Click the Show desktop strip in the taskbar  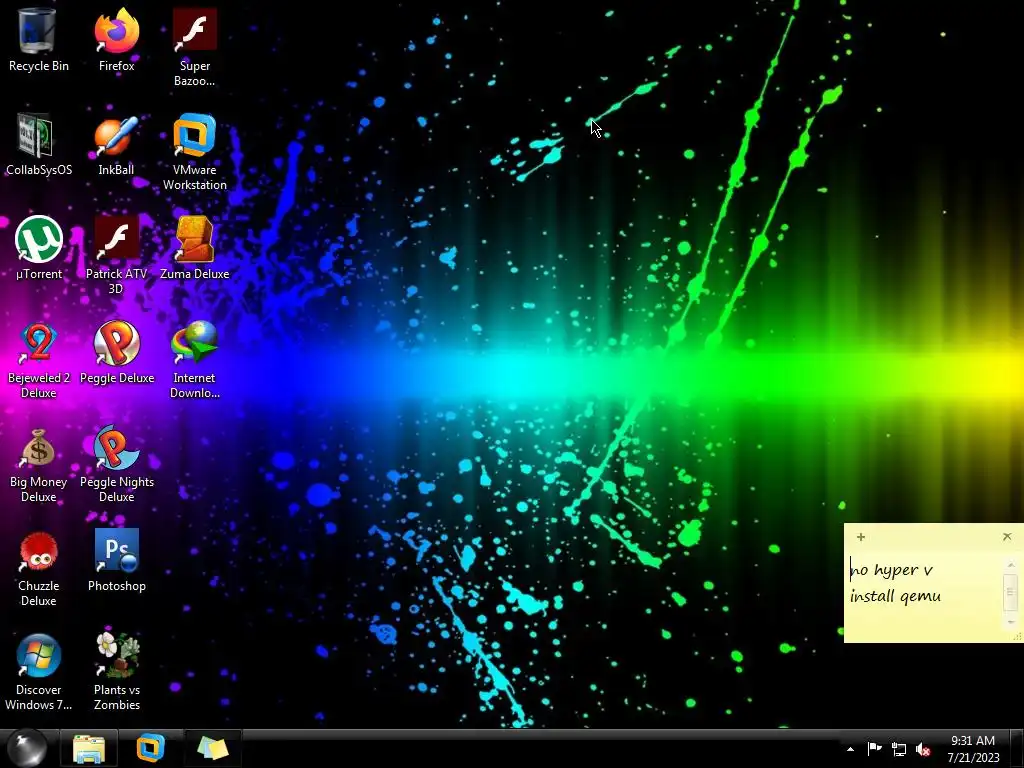[1017, 749]
